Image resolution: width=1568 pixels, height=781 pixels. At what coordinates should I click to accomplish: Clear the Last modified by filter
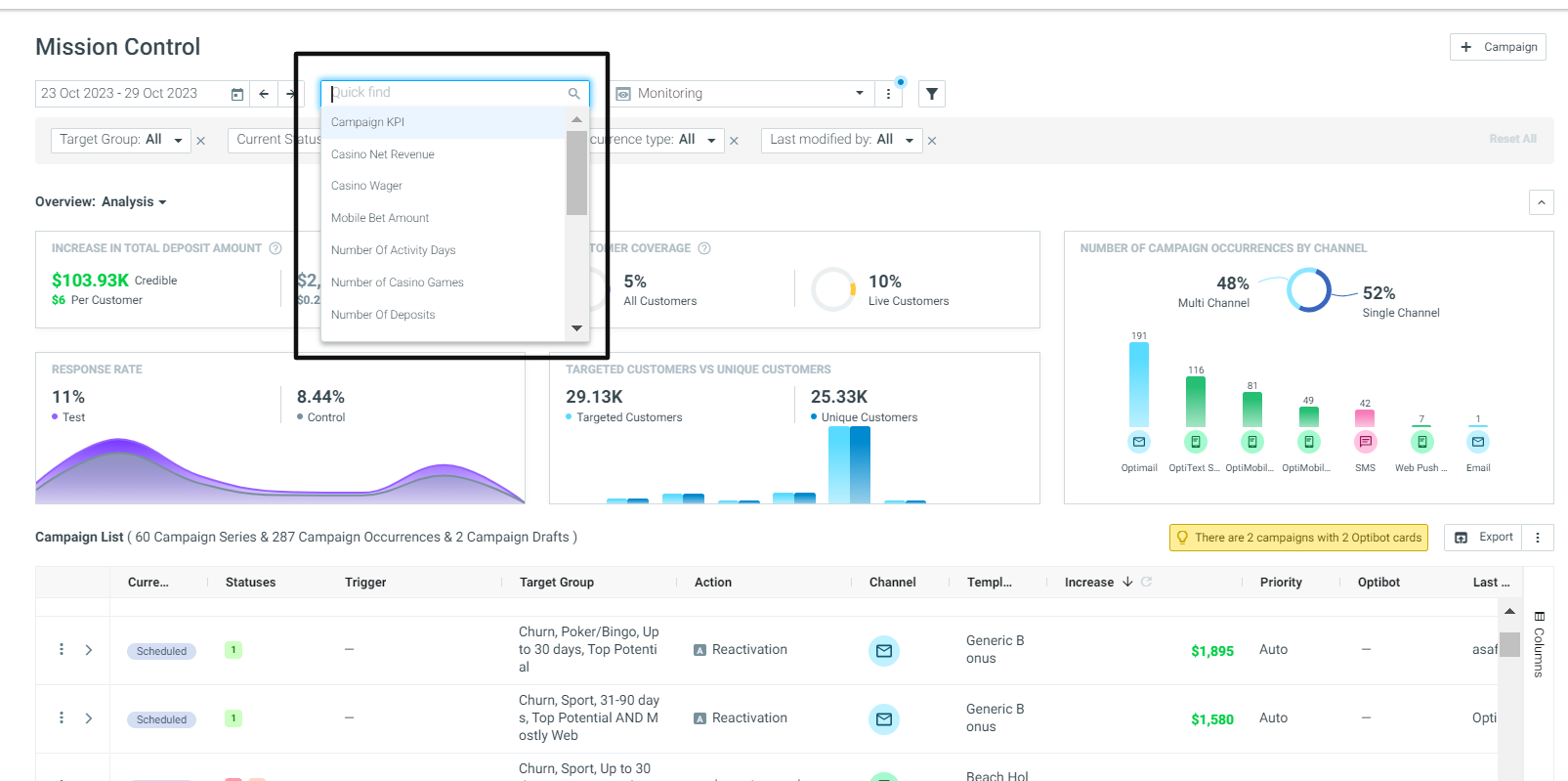coord(932,141)
